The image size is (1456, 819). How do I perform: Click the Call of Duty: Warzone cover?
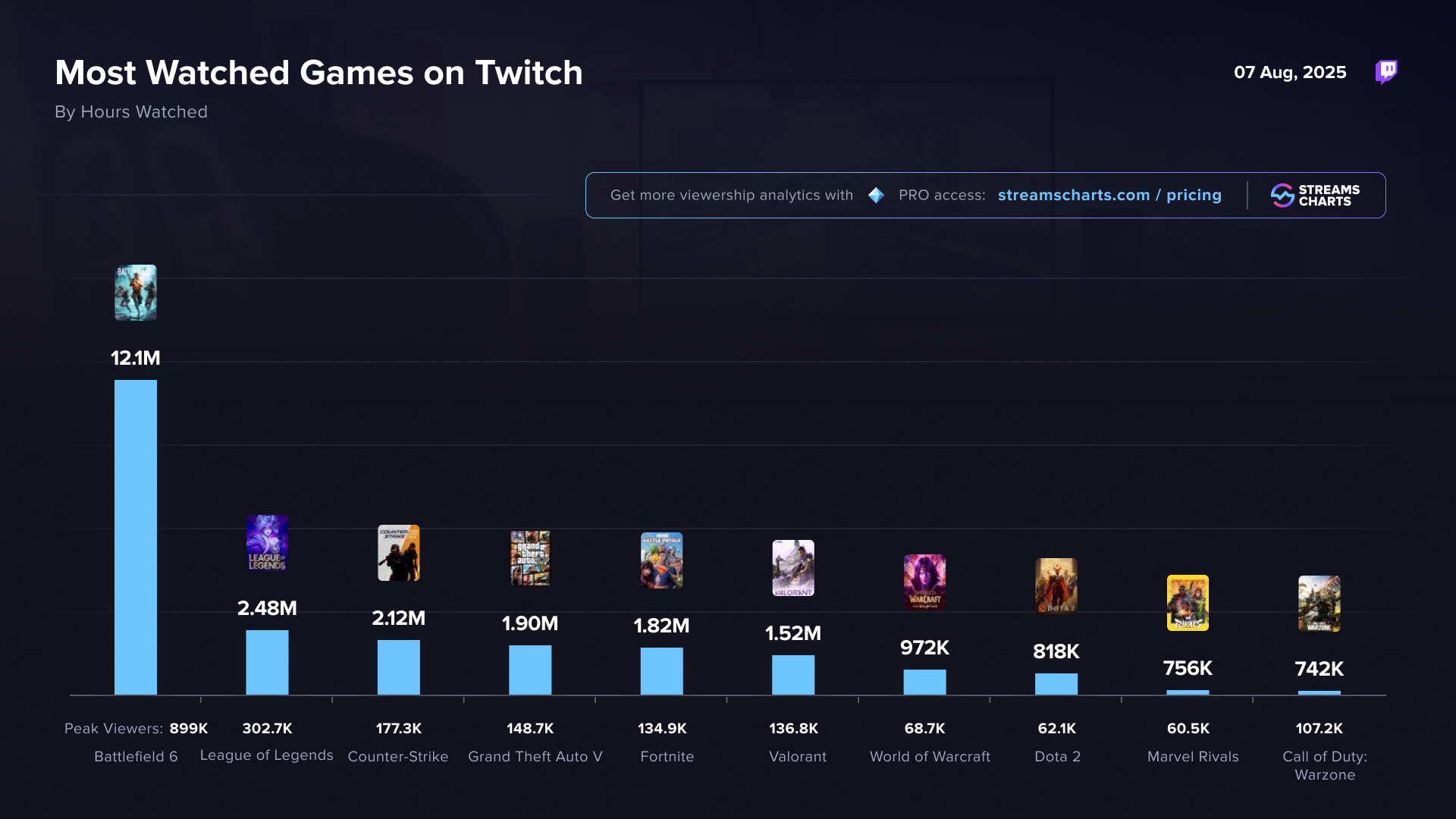(1319, 604)
